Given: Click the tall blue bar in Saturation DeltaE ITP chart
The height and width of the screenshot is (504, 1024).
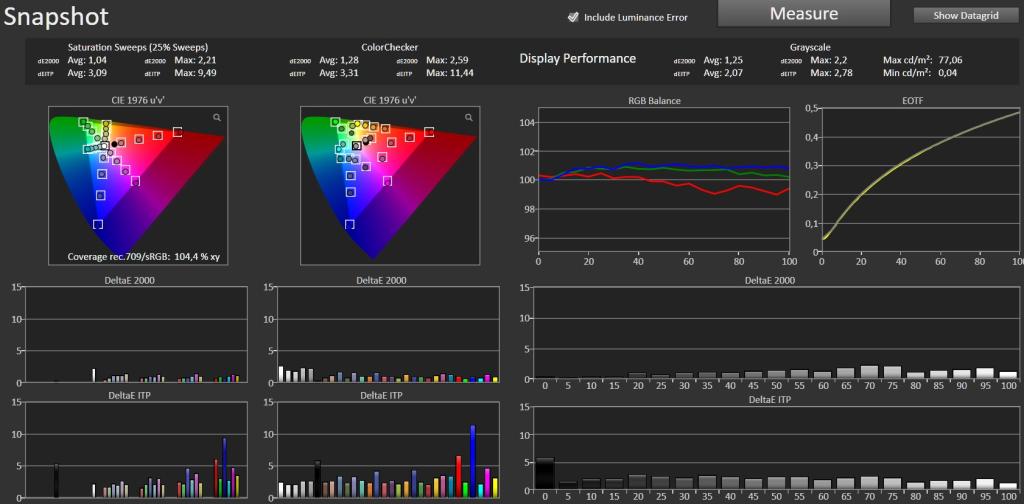Looking at the screenshot, I should [x=224, y=467].
